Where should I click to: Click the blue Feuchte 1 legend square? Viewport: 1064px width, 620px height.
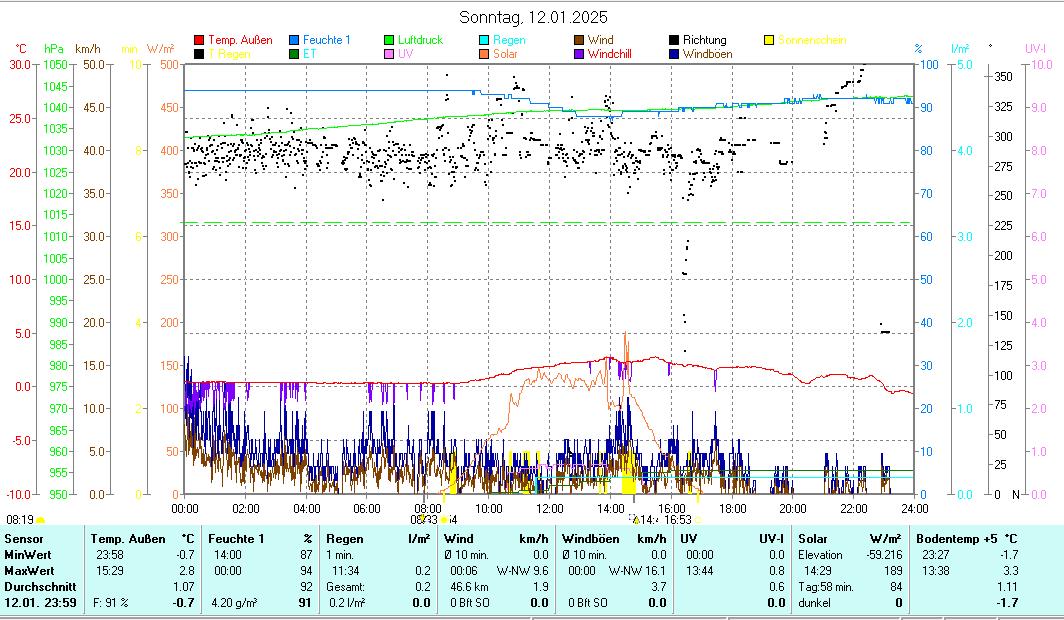click(295, 40)
